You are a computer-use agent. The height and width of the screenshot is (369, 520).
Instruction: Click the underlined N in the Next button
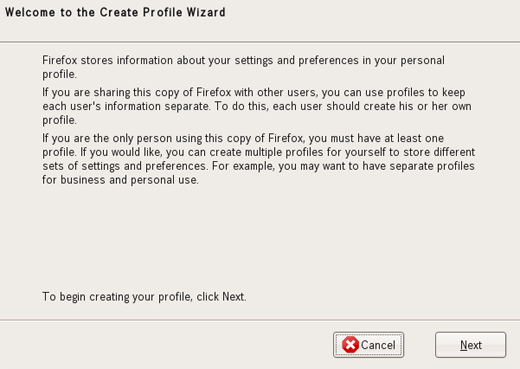point(463,345)
